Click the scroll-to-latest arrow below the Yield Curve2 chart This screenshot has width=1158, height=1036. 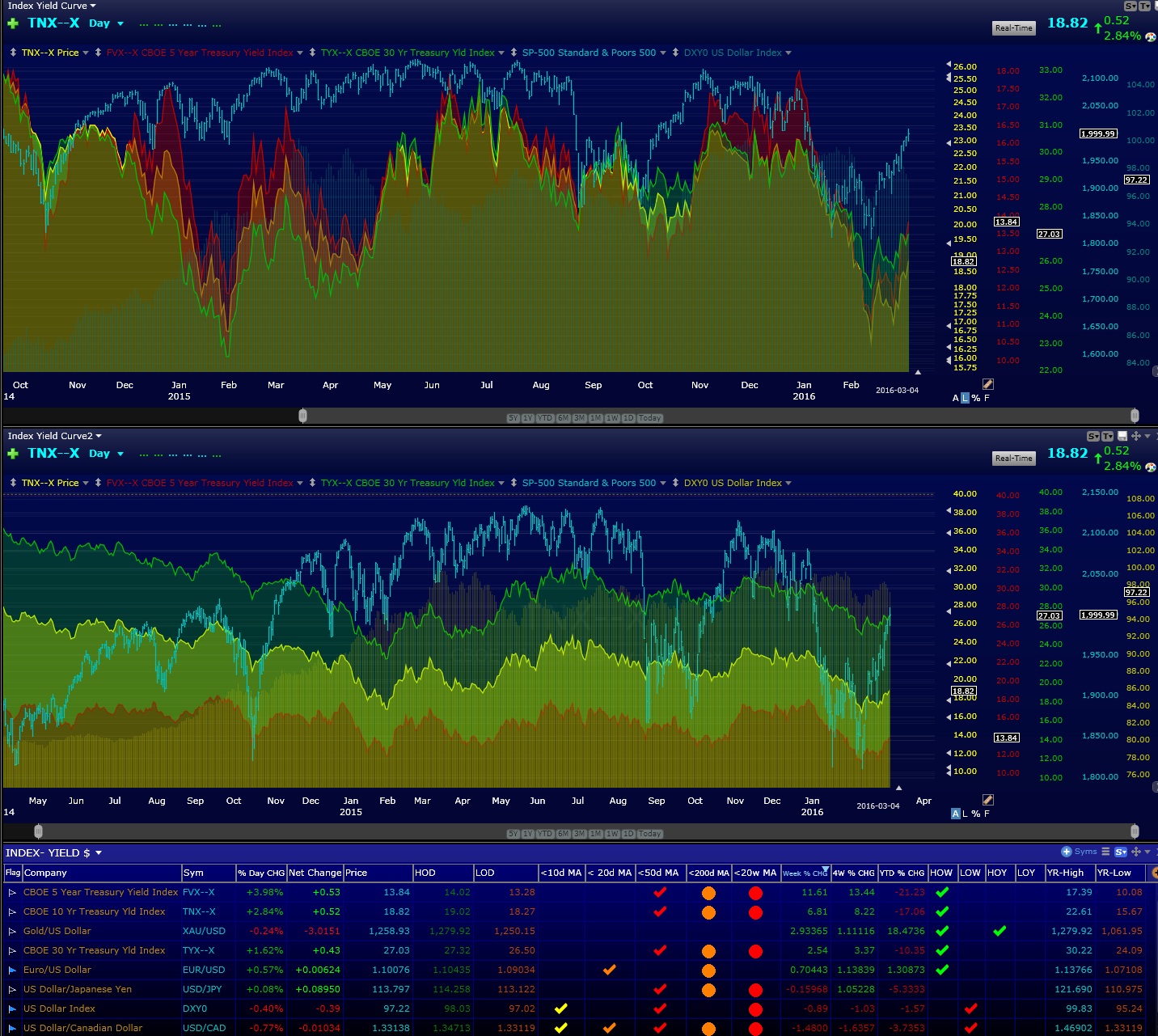coord(898,788)
